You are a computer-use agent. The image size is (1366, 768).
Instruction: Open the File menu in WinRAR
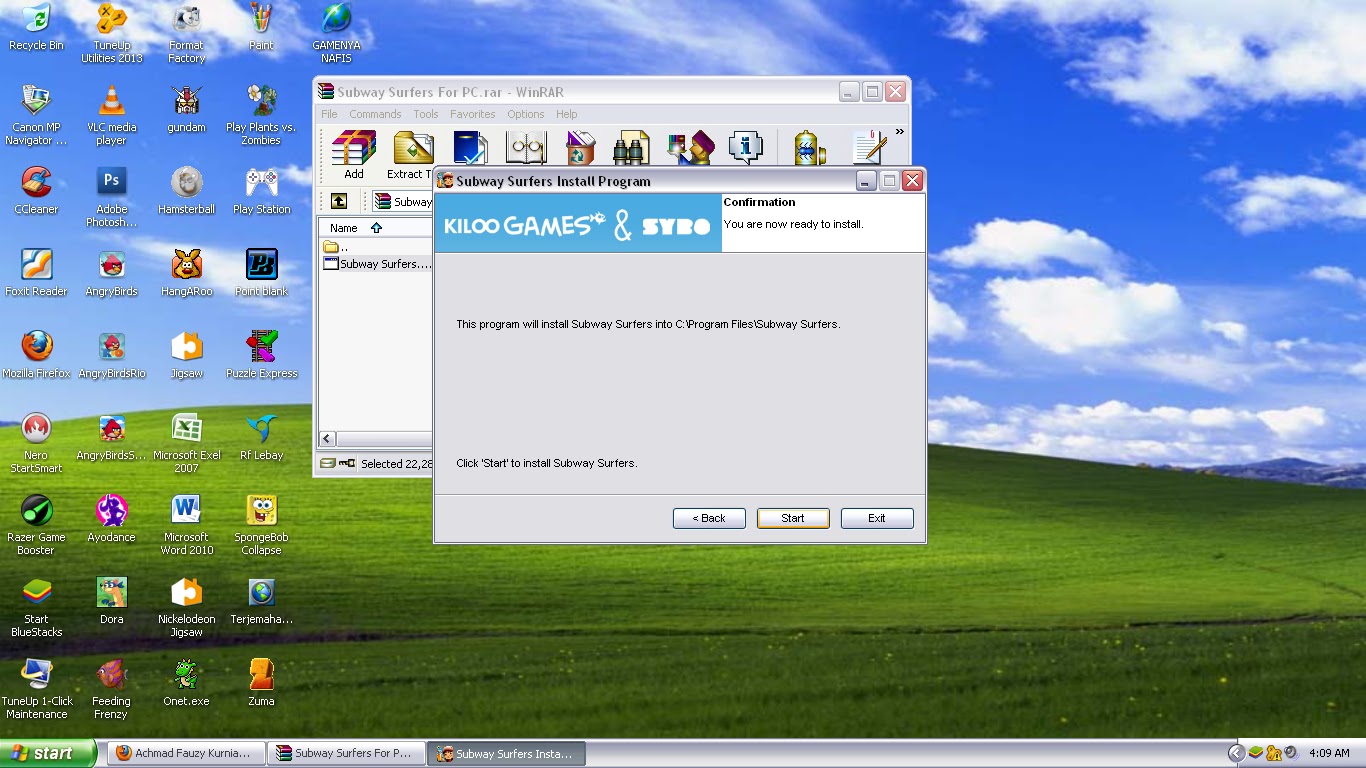click(x=329, y=114)
